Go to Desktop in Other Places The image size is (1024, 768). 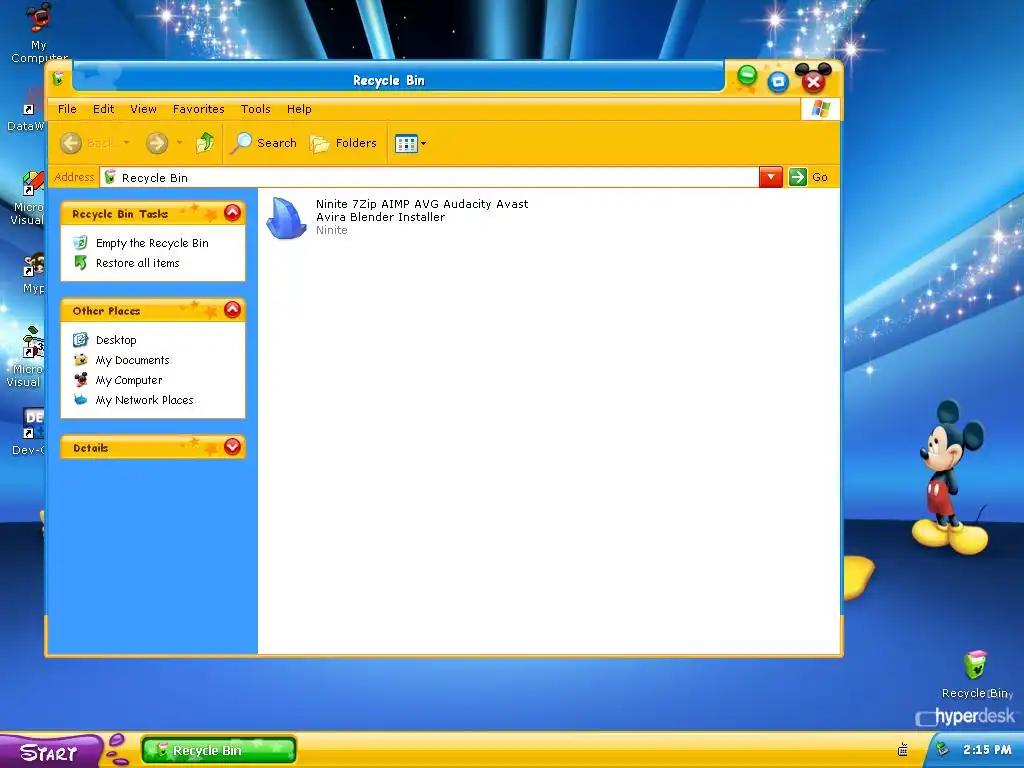tap(116, 340)
